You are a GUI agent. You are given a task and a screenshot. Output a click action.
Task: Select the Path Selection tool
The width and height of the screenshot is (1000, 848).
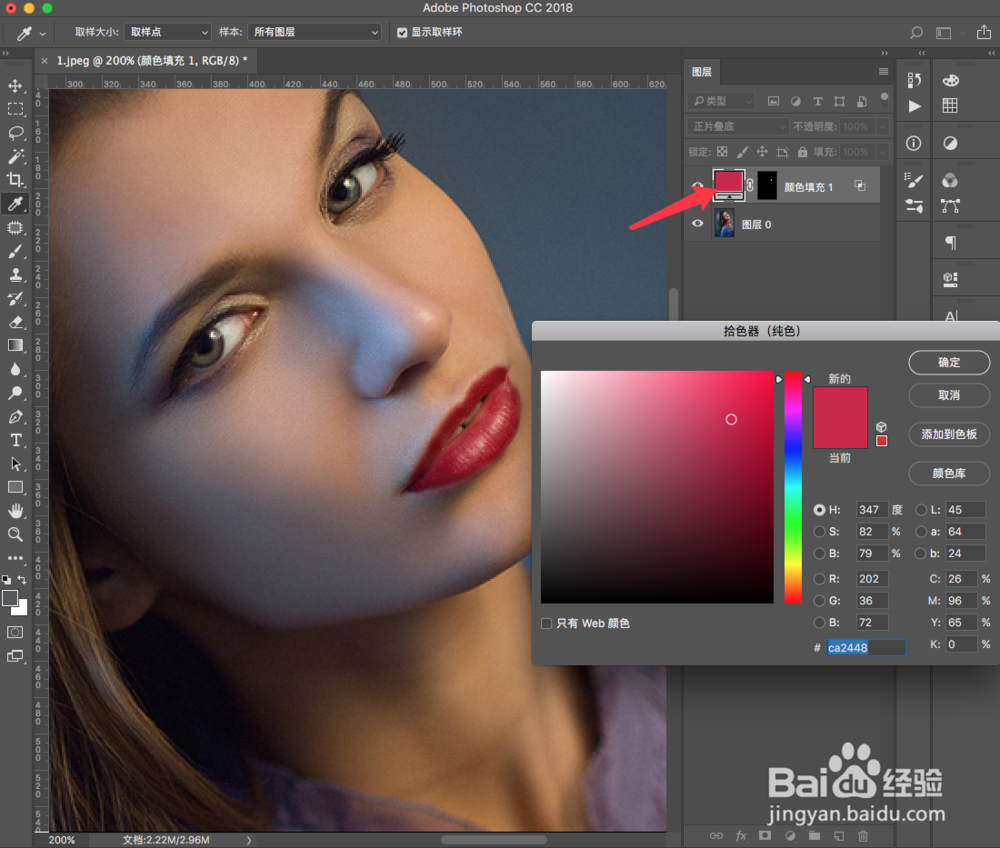(15, 464)
